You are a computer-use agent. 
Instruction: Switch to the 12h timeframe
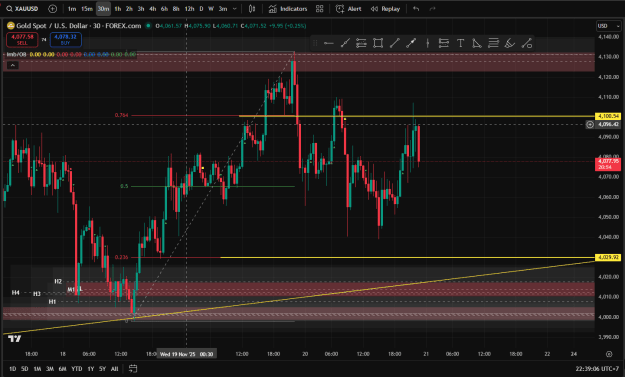pos(189,9)
